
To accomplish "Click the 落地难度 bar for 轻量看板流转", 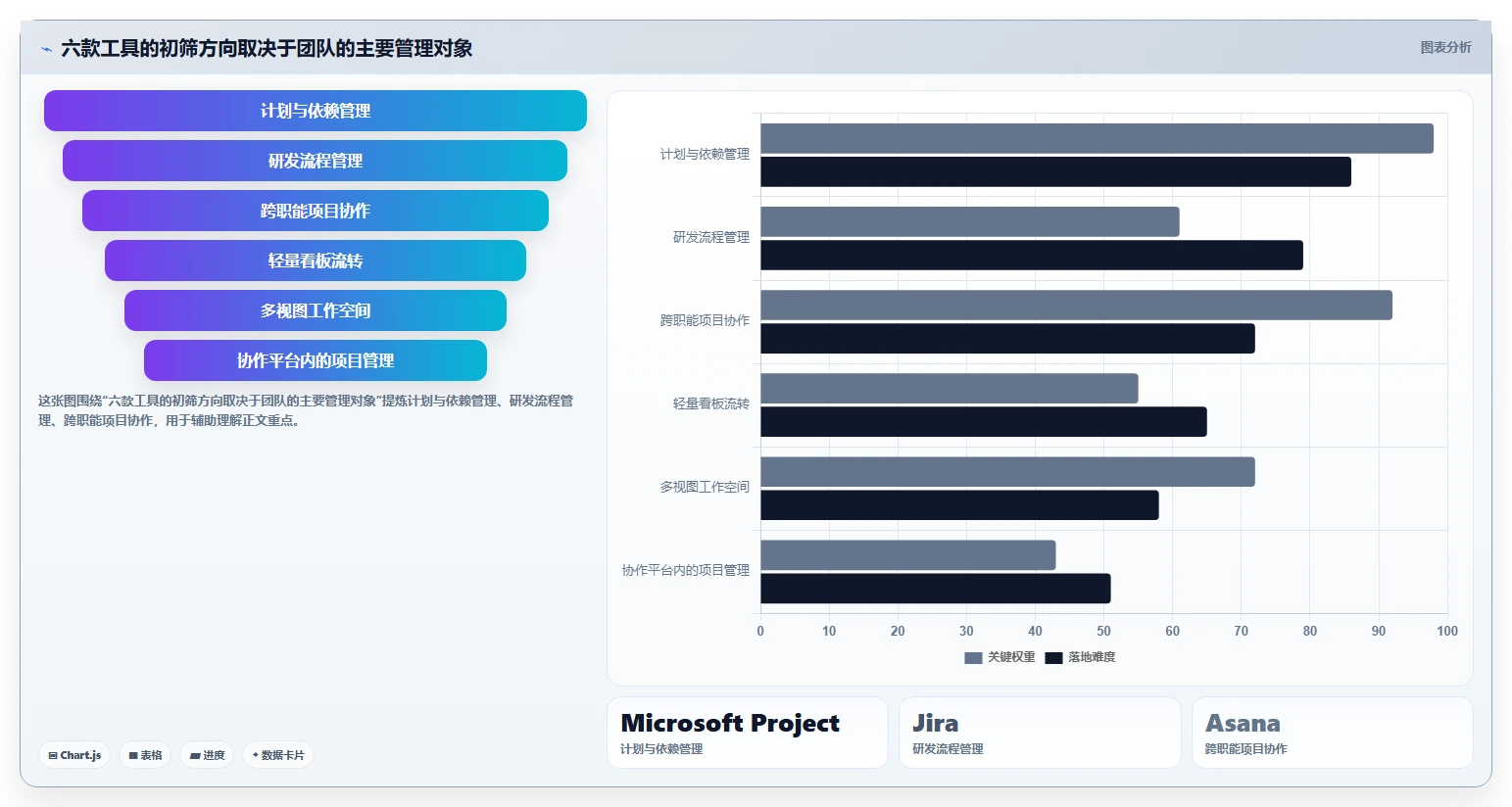I will tap(984, 421).
